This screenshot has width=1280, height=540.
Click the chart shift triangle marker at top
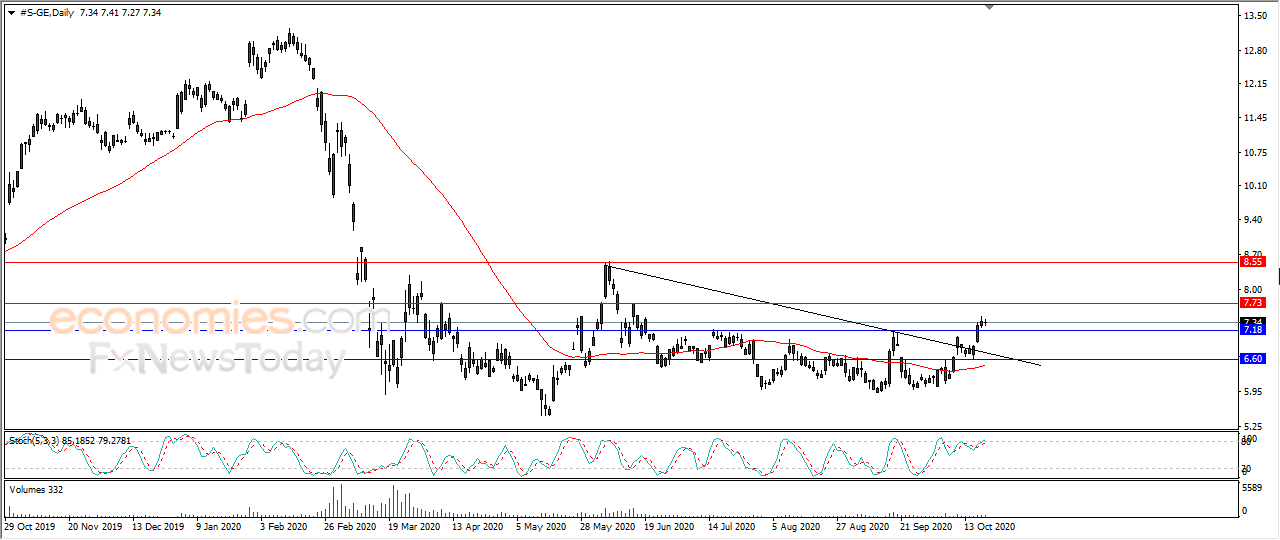pyautogui.click(x=990, y=7)
